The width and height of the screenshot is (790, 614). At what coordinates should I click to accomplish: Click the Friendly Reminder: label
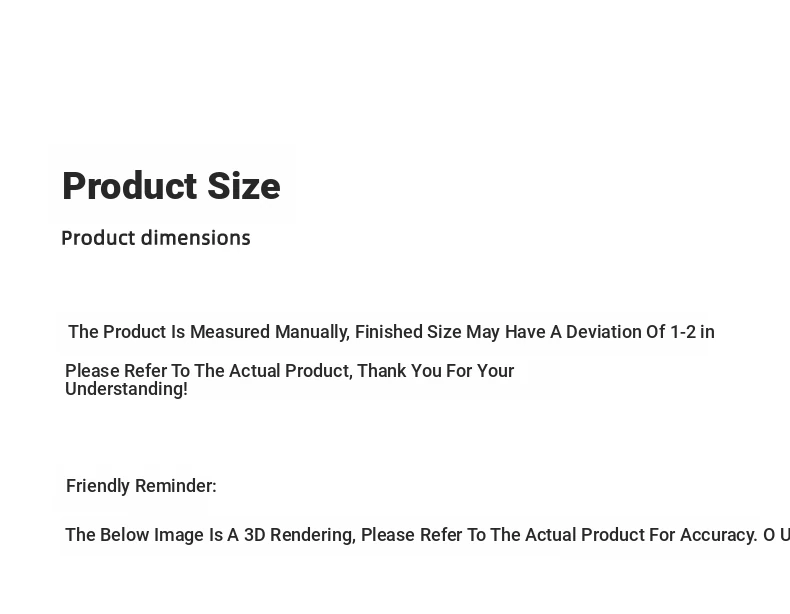pyautogui.click(x=141, y=486)
